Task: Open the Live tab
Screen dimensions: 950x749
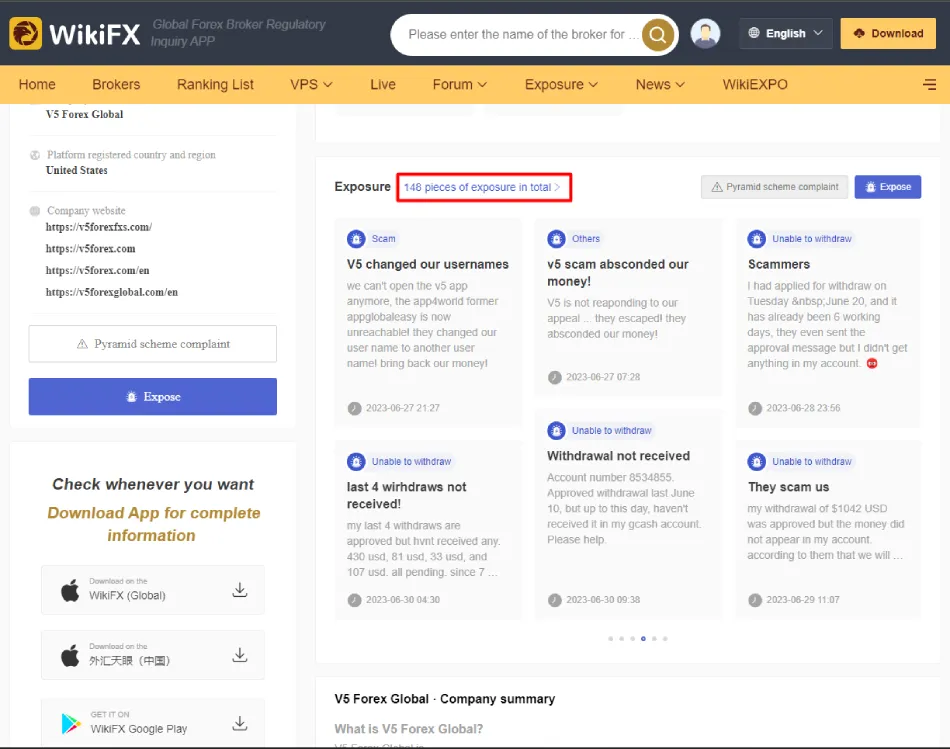Action: coord(383,84)
